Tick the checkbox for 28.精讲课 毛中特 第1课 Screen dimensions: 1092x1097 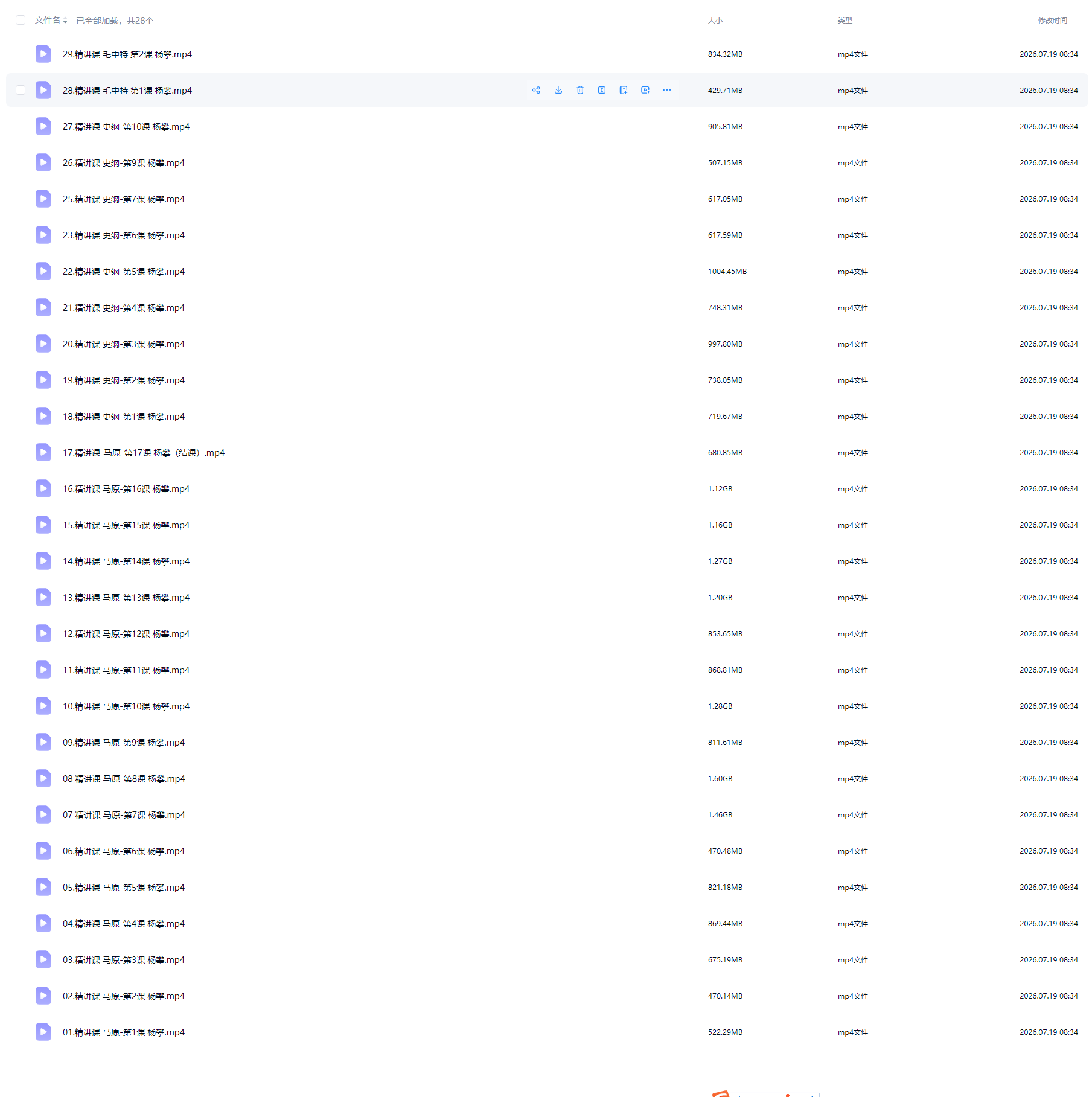[21, 91]
